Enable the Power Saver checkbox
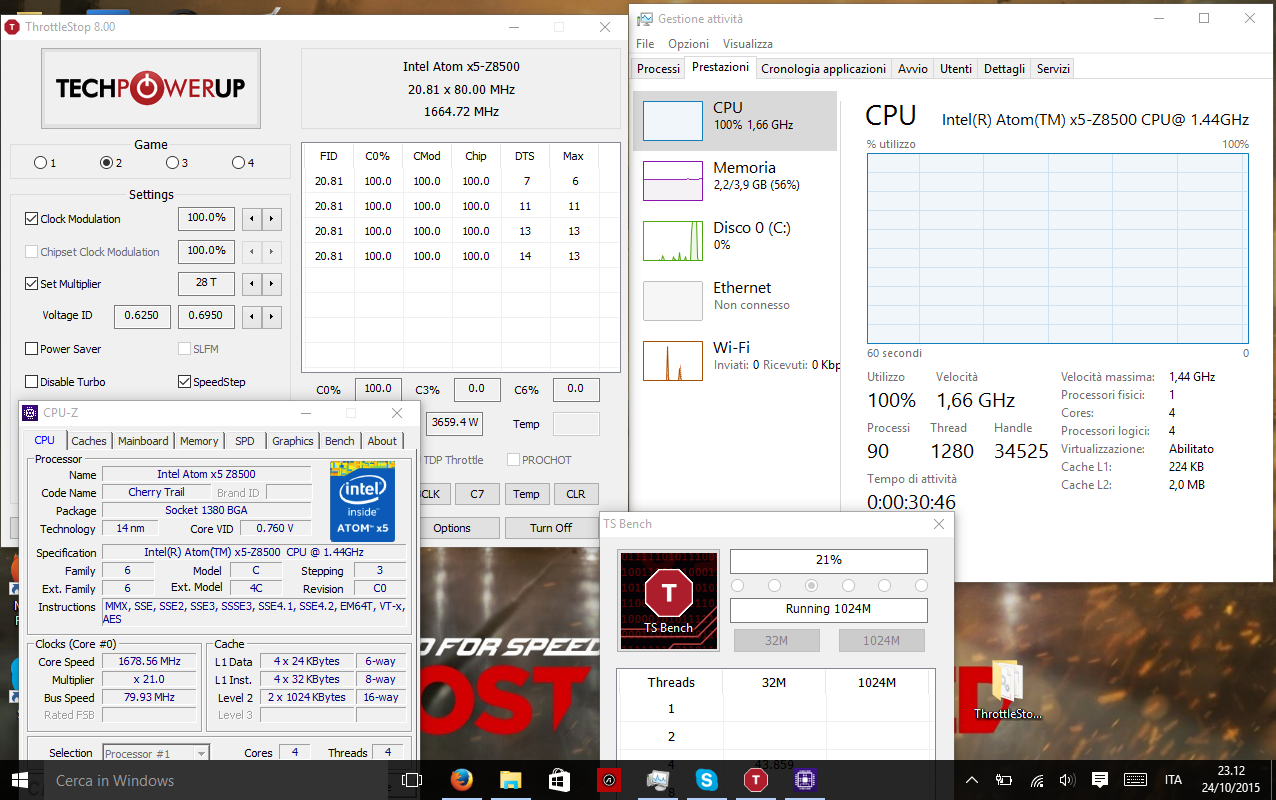The image size is (1276, 800). [x=31, y=349]
